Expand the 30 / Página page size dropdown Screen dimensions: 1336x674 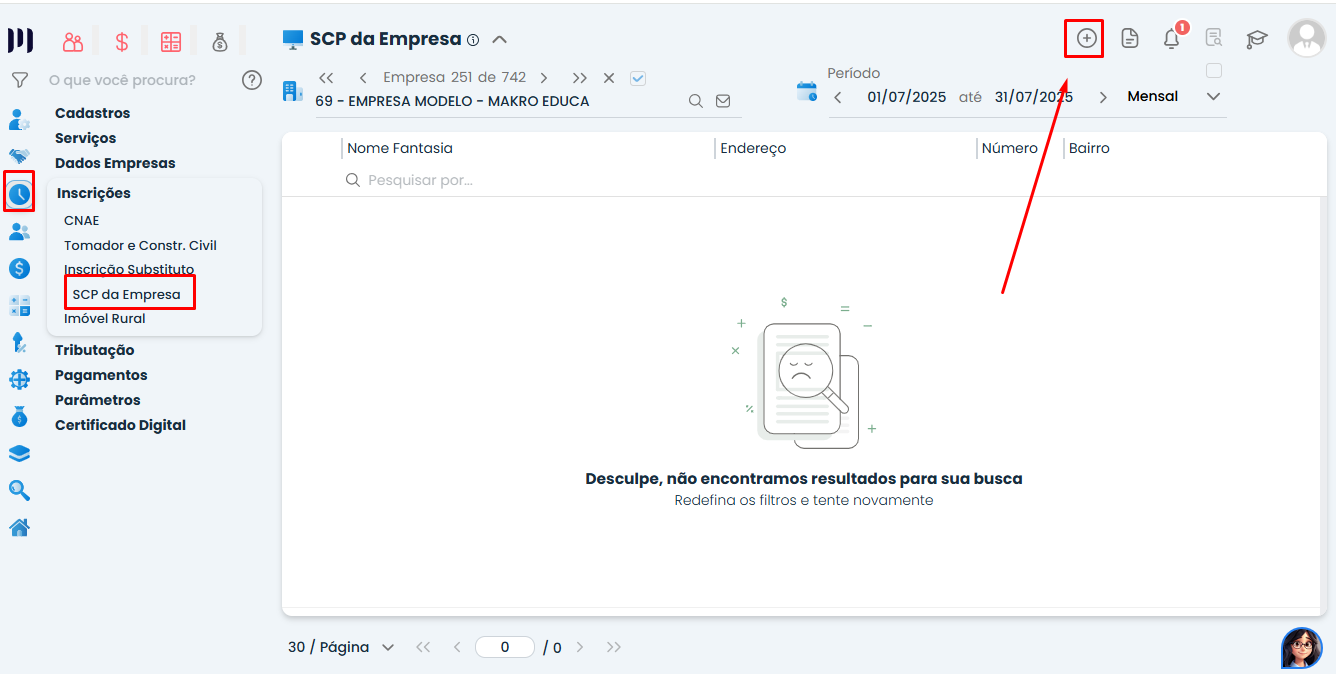(340, 647)
